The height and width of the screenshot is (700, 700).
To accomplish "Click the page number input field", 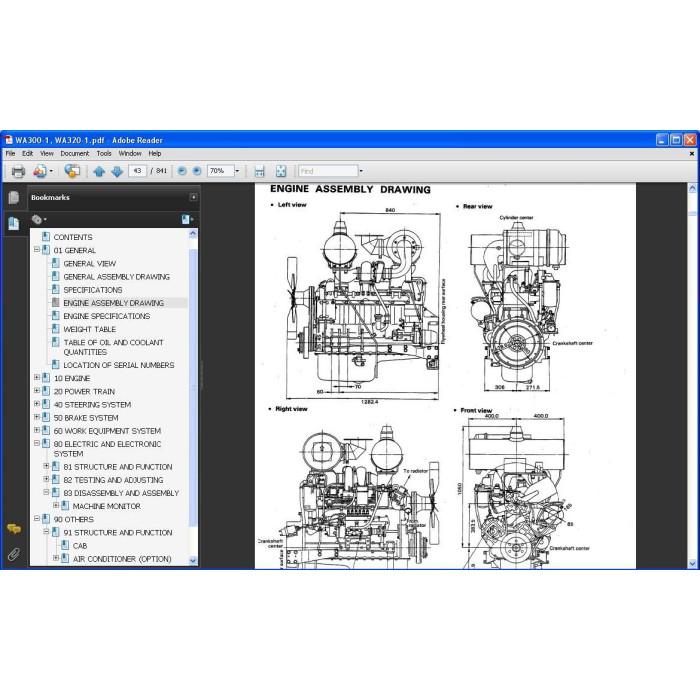I will [x=137, y=171].
